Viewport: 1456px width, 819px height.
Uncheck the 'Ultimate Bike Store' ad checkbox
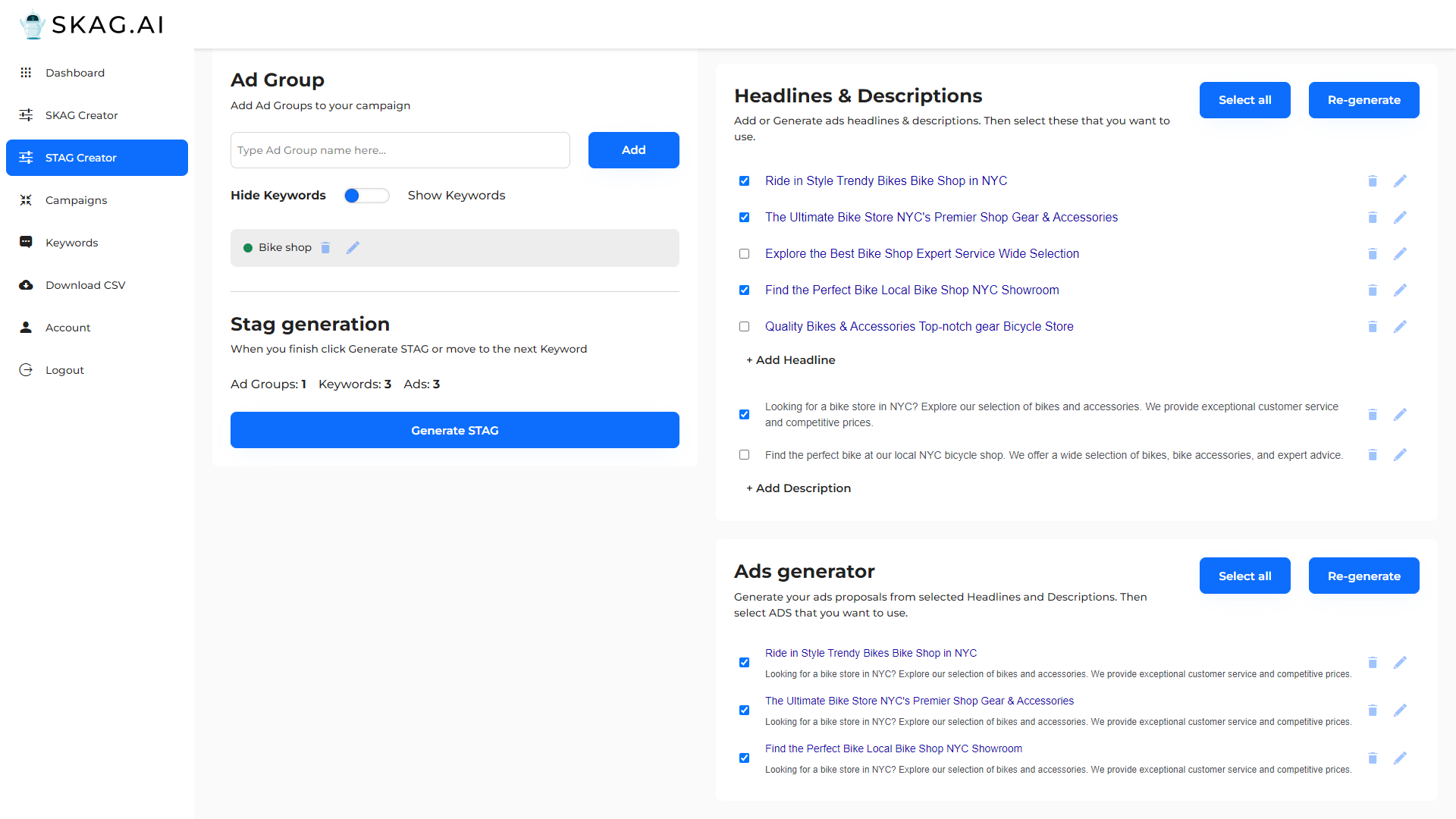click(x=744, y=711)
